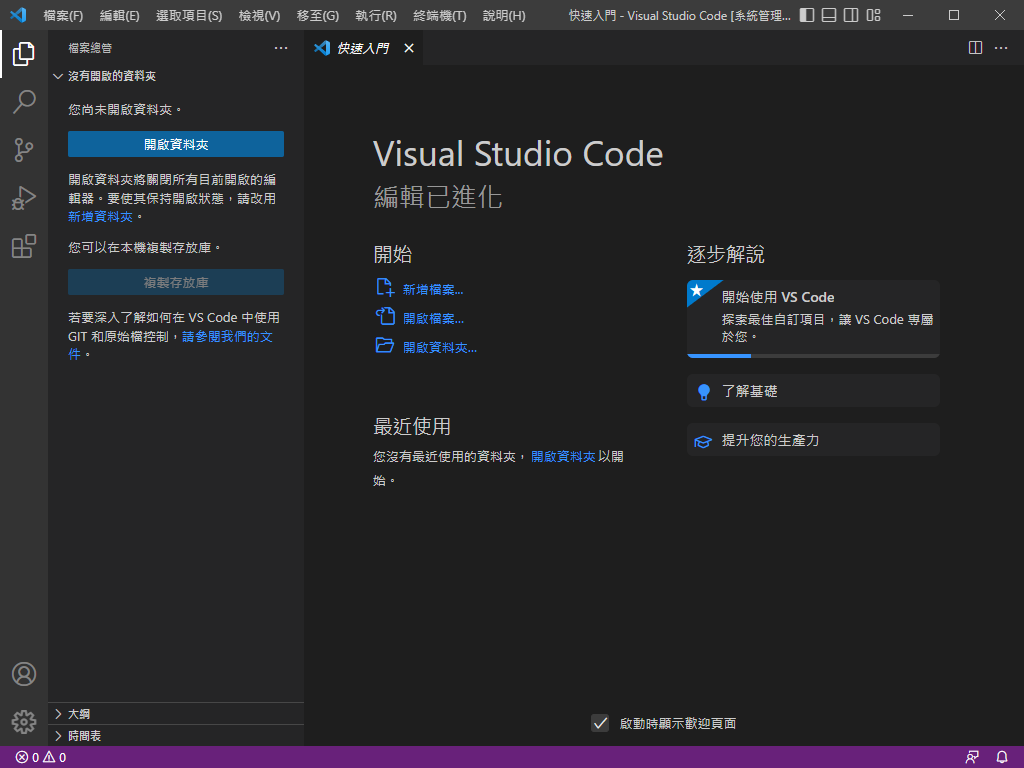The image size is (1024, 768).
Task: Open notifications bell in status bar
Action: coord(1002,757)
